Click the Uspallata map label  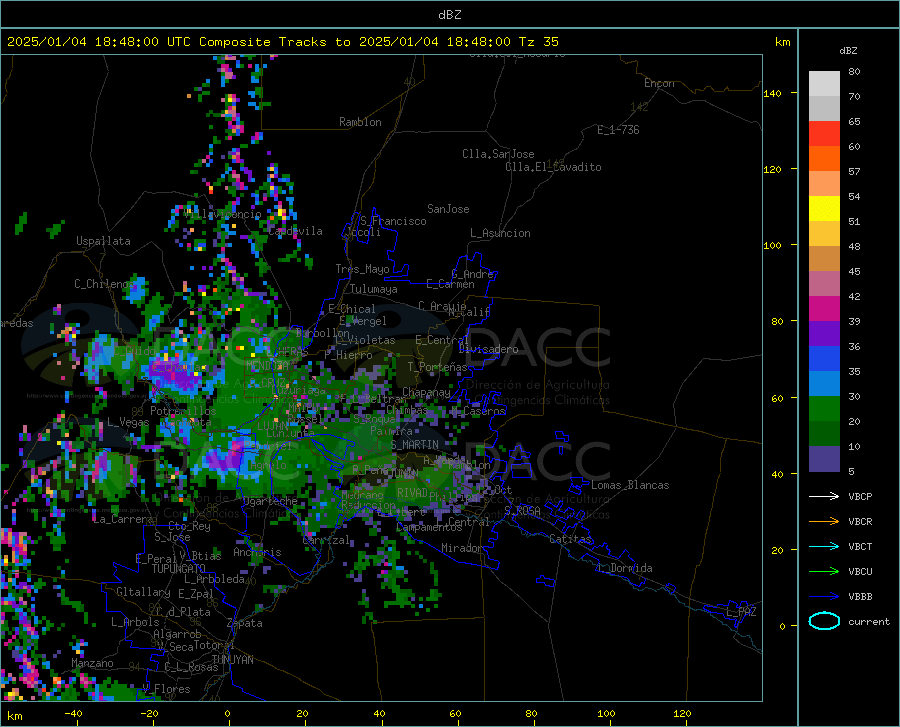[103, 241]
